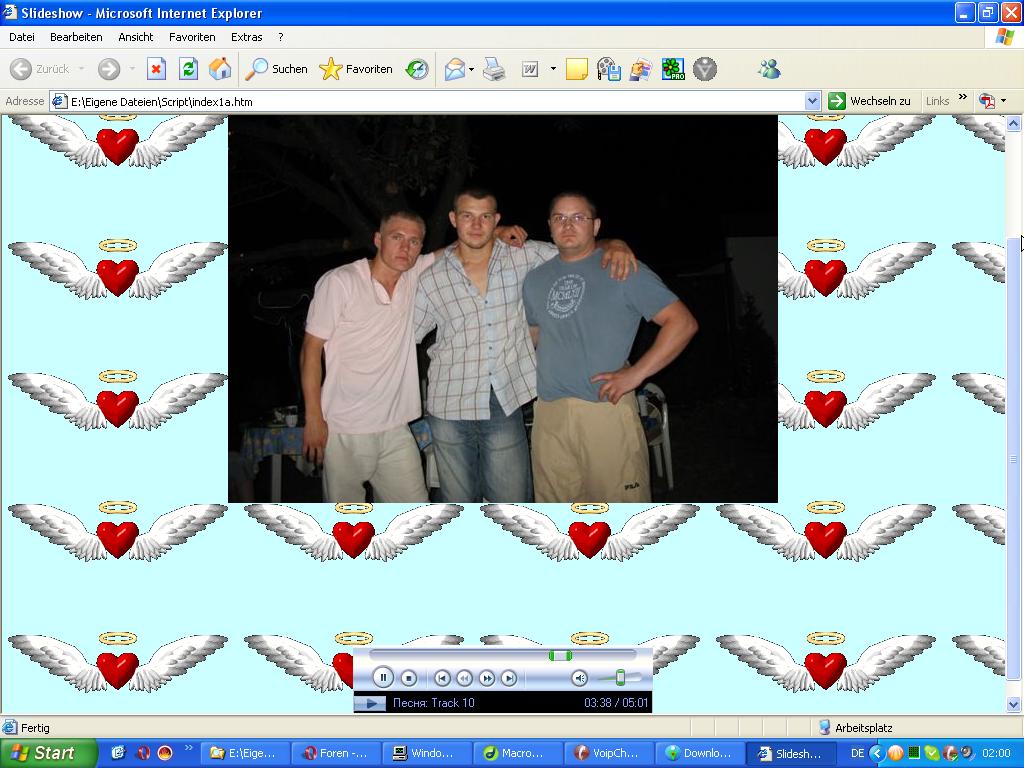The width and height of the screenshot is (1024, 768).
Task: Open the Bearbeiten menu
Action: pyautogui.click(x=76, y=37)
